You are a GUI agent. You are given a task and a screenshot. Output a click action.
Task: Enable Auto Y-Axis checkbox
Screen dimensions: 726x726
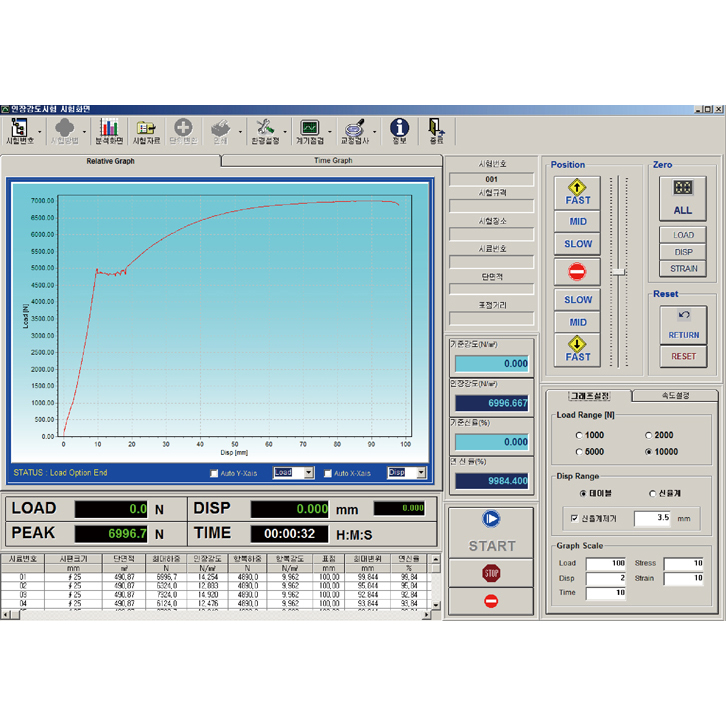pos(214,473)
